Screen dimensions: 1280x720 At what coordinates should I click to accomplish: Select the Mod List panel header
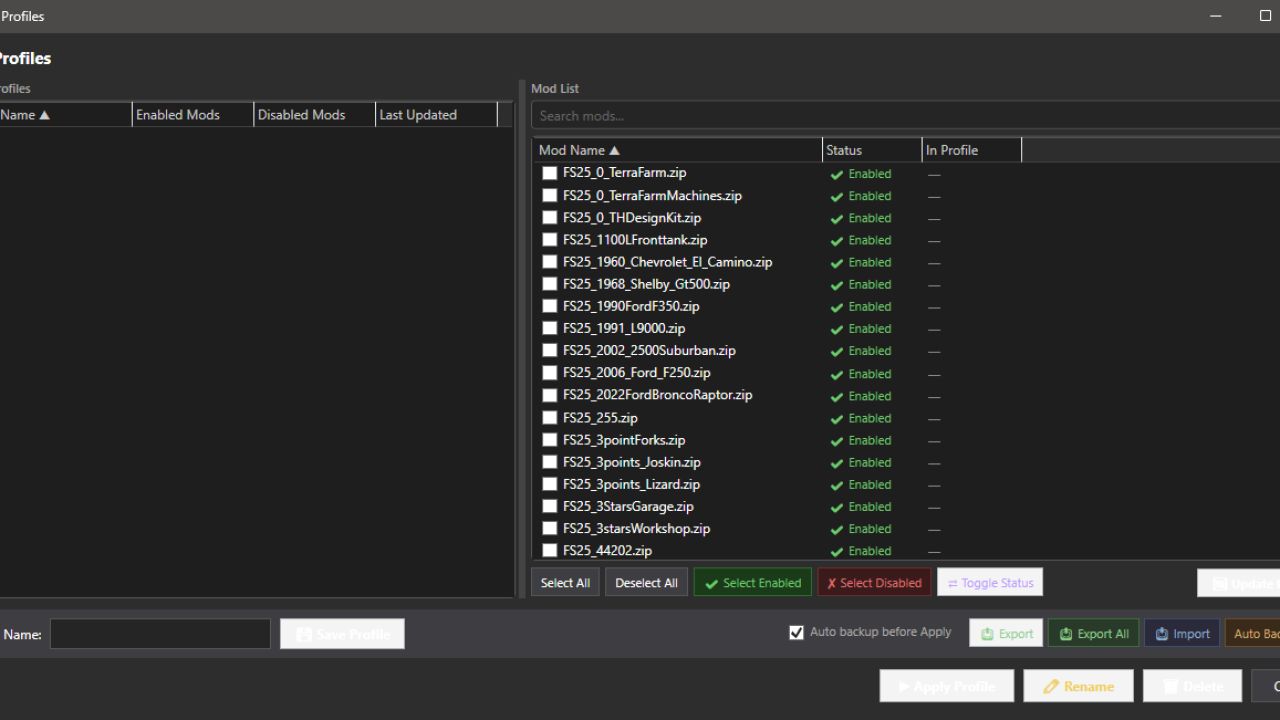tap(555, 88)
